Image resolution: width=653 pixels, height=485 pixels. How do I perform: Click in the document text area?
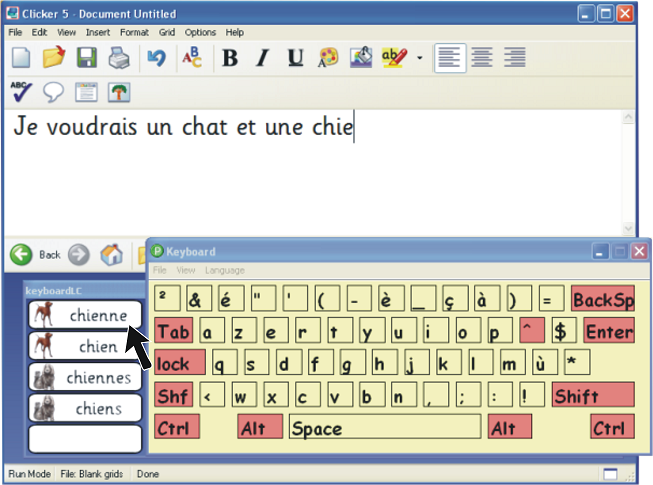tap(312, 173)
